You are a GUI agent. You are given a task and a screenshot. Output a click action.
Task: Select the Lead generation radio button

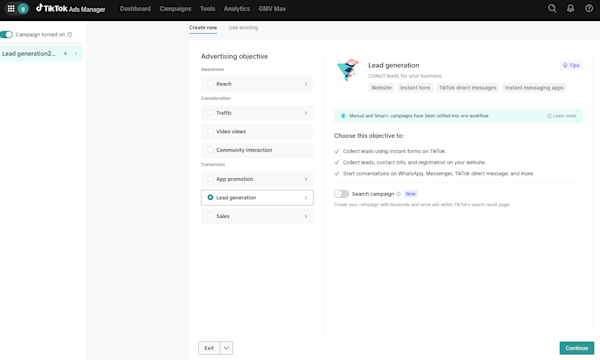pyautogui.click(x=210, y=197)
